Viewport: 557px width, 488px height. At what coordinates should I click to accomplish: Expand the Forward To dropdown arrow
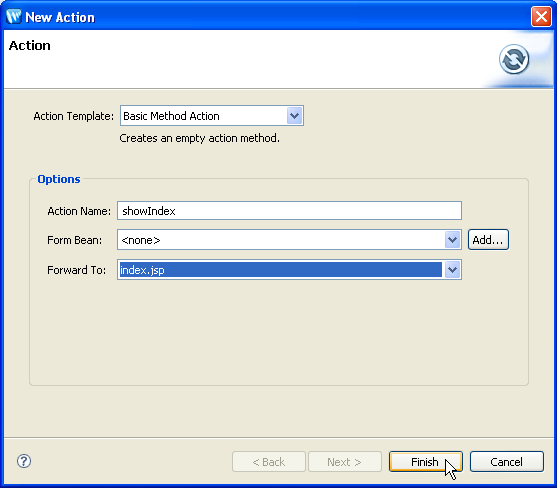click(453, 270)
